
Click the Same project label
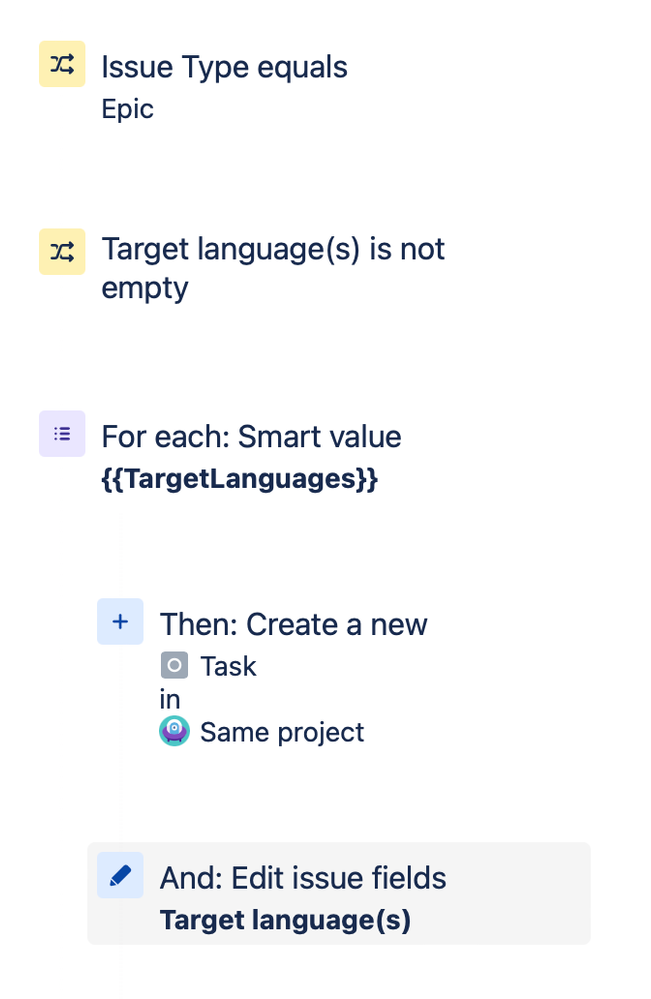(x=282, y=733)
